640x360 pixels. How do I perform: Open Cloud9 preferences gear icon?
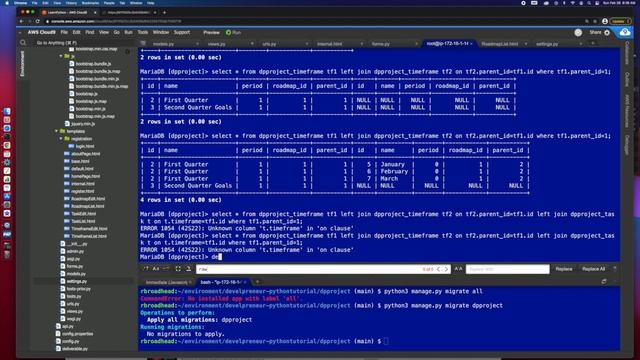coord(607,33)
